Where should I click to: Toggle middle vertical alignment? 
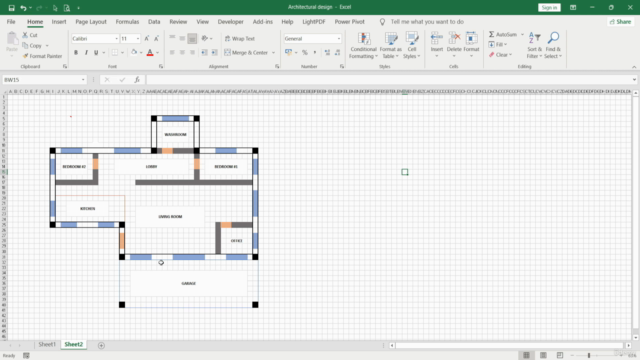click(x=182, y=38)
